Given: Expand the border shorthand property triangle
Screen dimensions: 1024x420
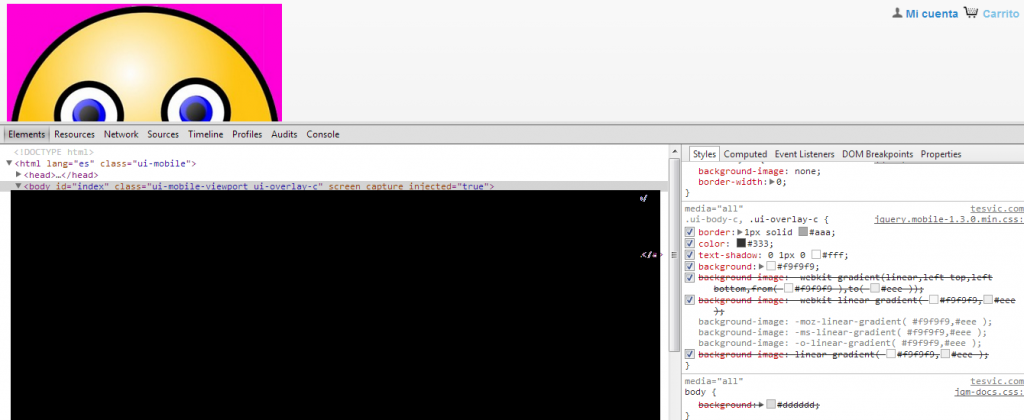Looking at the screenshot, I should point(739,232).
